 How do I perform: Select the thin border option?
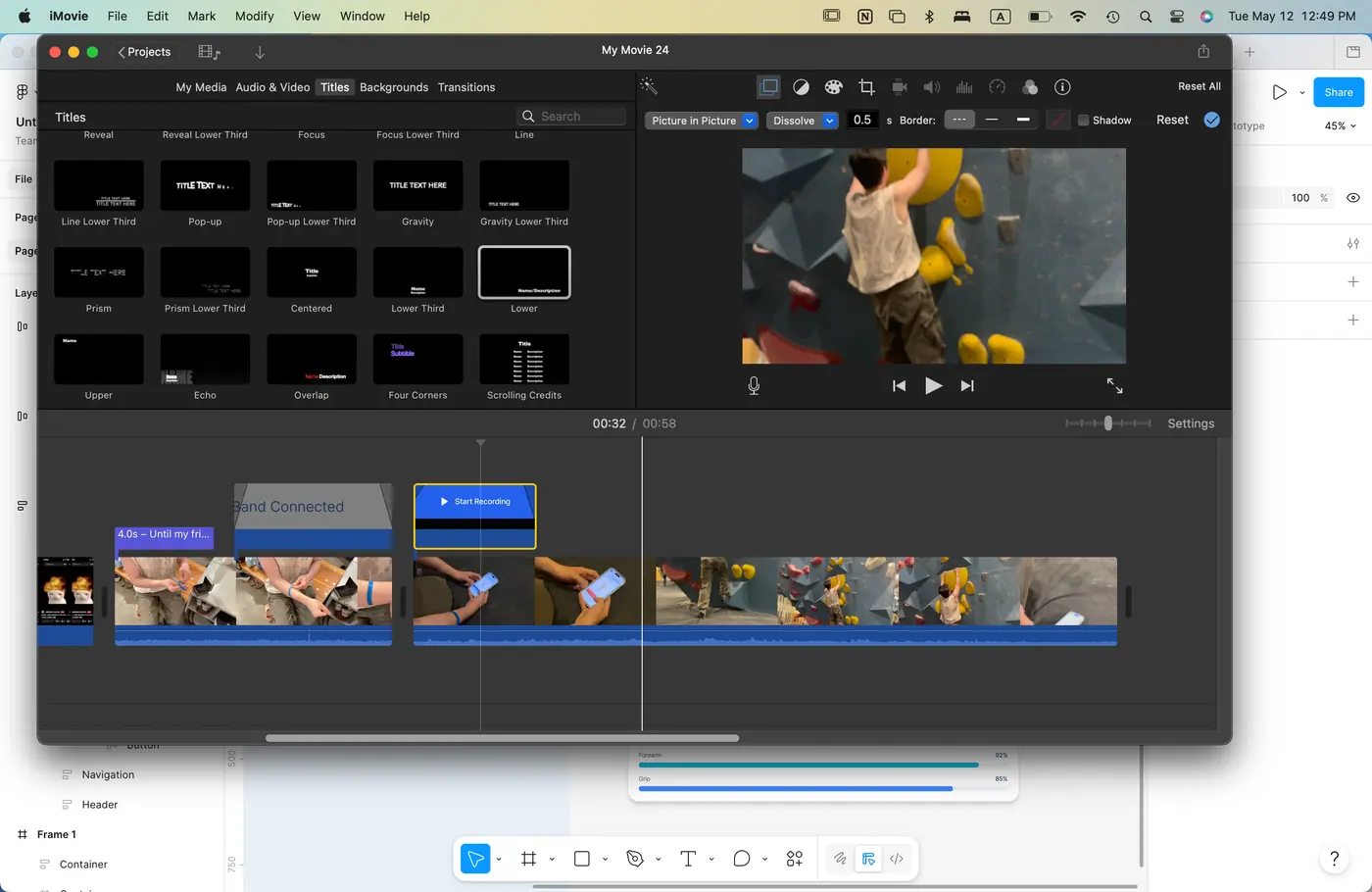tap(992, 120)
